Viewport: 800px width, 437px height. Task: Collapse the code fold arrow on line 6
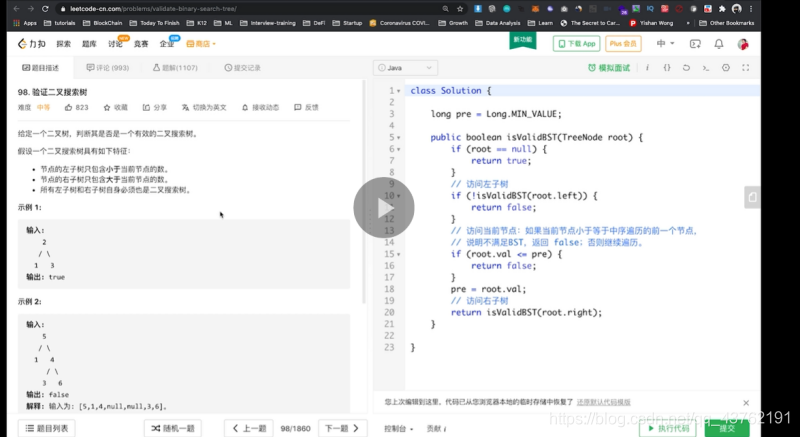point(398,149)
